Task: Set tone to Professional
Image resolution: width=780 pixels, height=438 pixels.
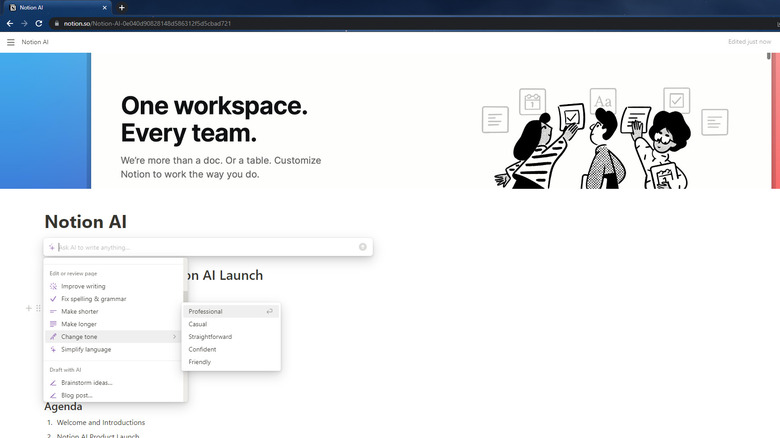Action: point(231,312)
